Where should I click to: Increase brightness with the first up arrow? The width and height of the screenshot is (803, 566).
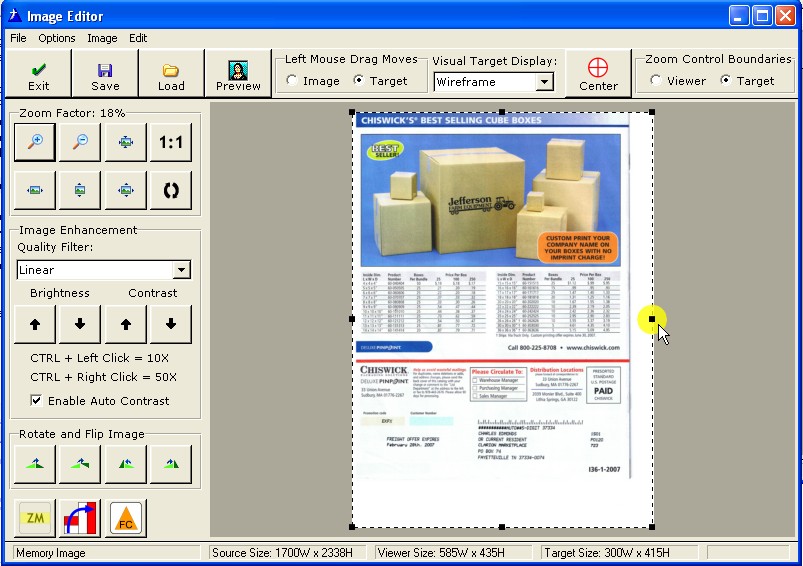tap(35, 324)
